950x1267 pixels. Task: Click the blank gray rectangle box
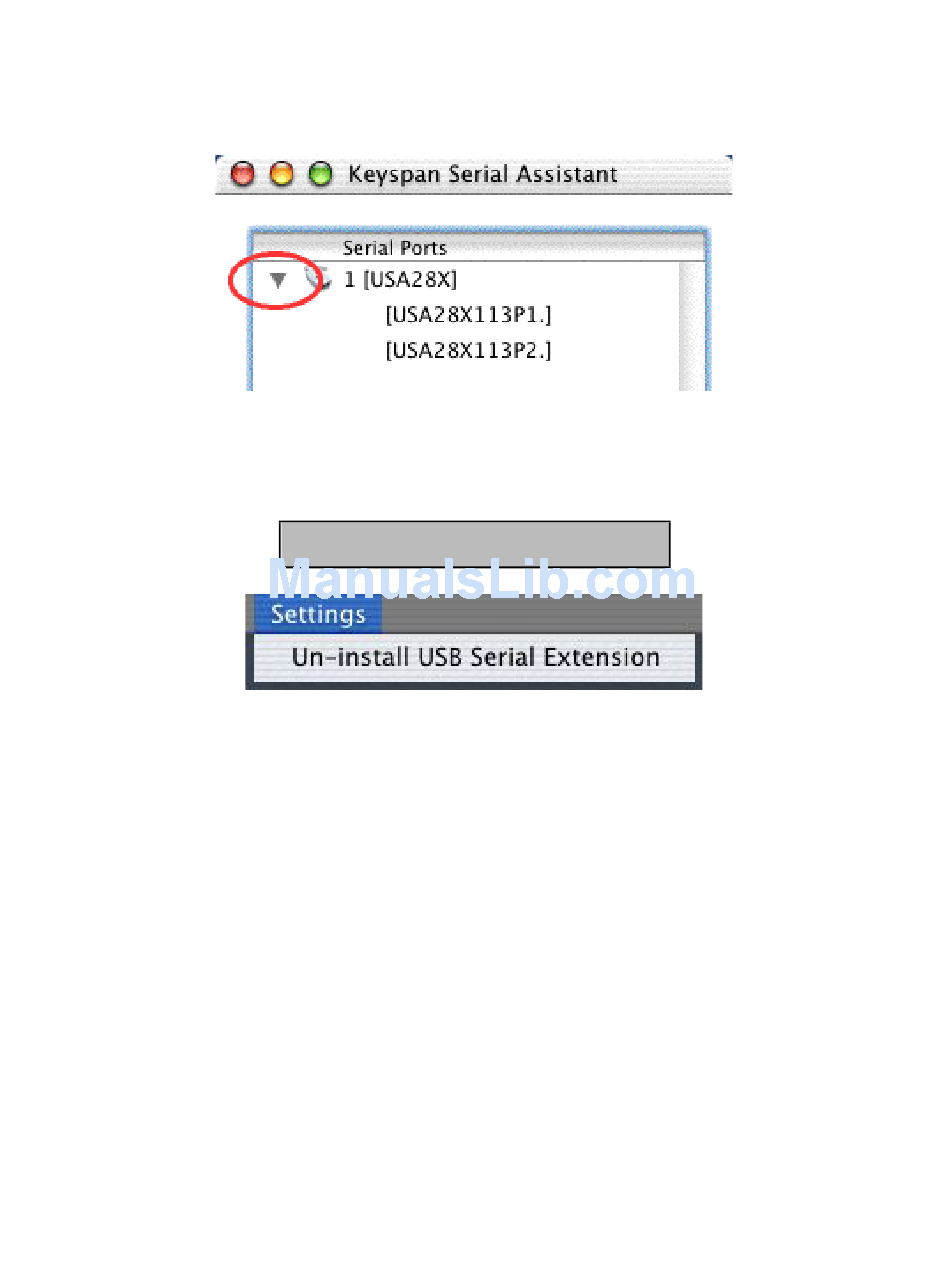[x=474, y=544]
